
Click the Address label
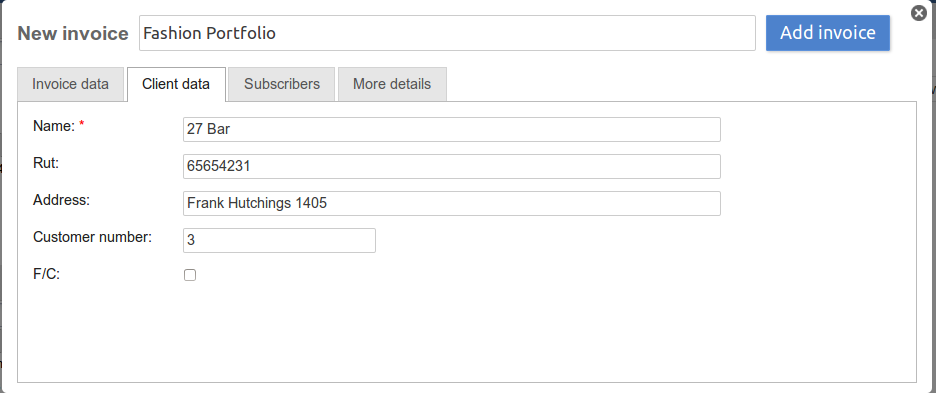click(x=61, y=200)
